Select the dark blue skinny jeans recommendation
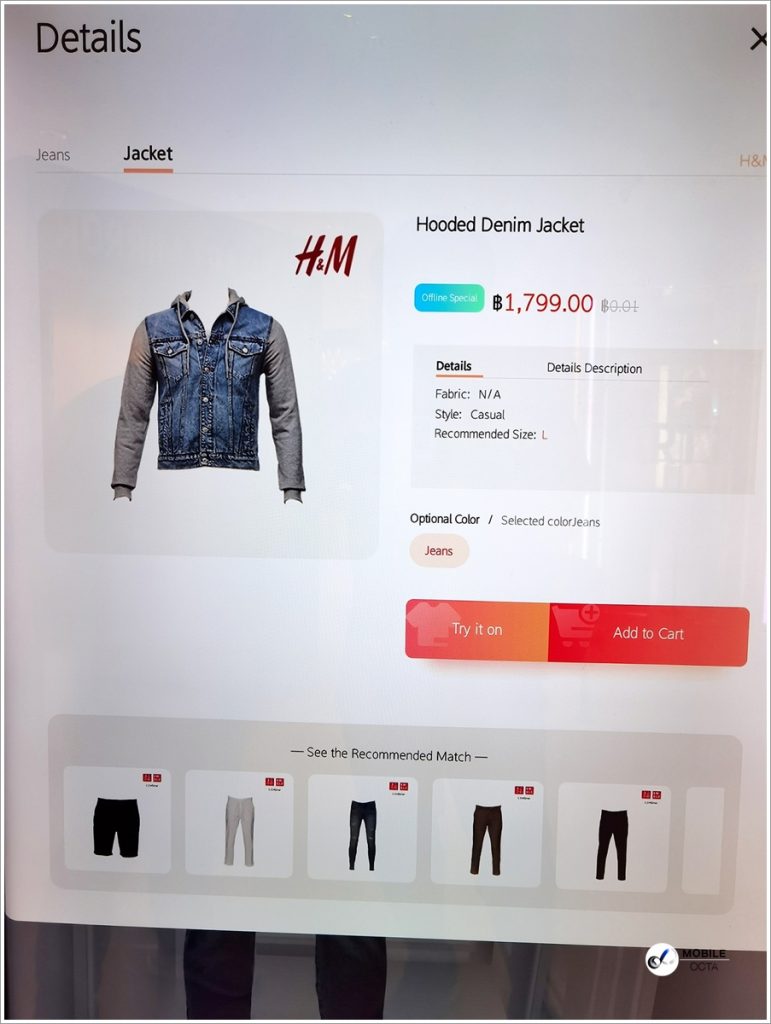Viewport: 771px width, 1024px height. [x=362, y=828]
